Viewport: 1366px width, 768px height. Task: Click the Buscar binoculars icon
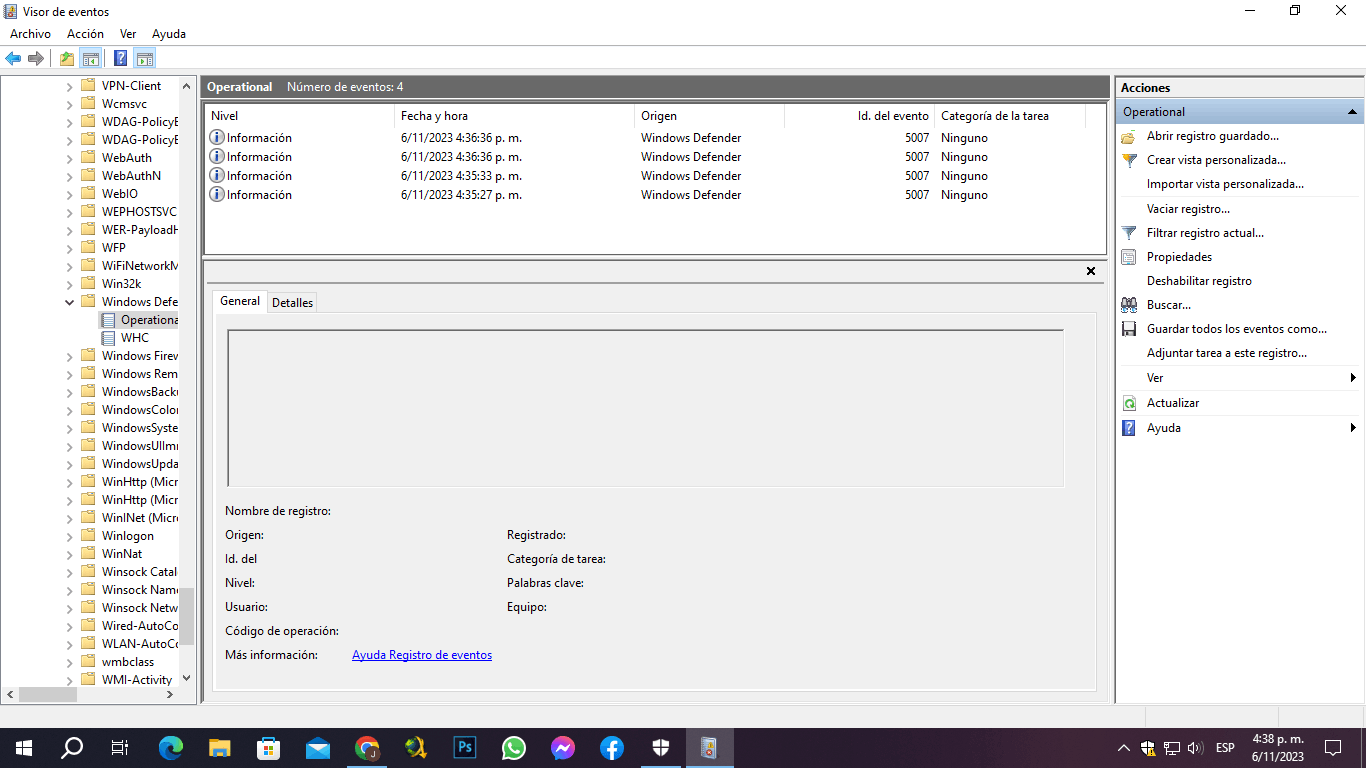(x=1129, y=305)
